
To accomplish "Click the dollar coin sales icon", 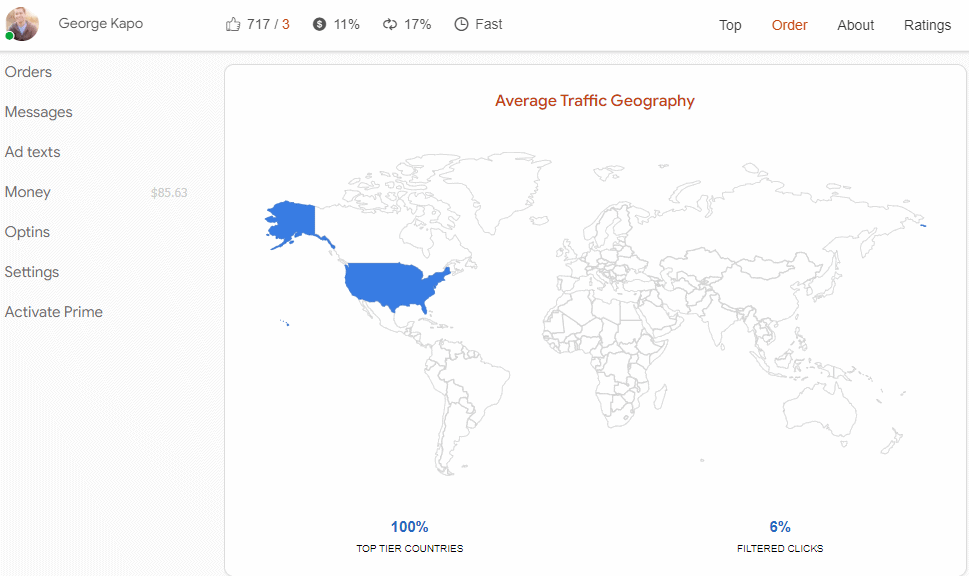I will 319,24.
